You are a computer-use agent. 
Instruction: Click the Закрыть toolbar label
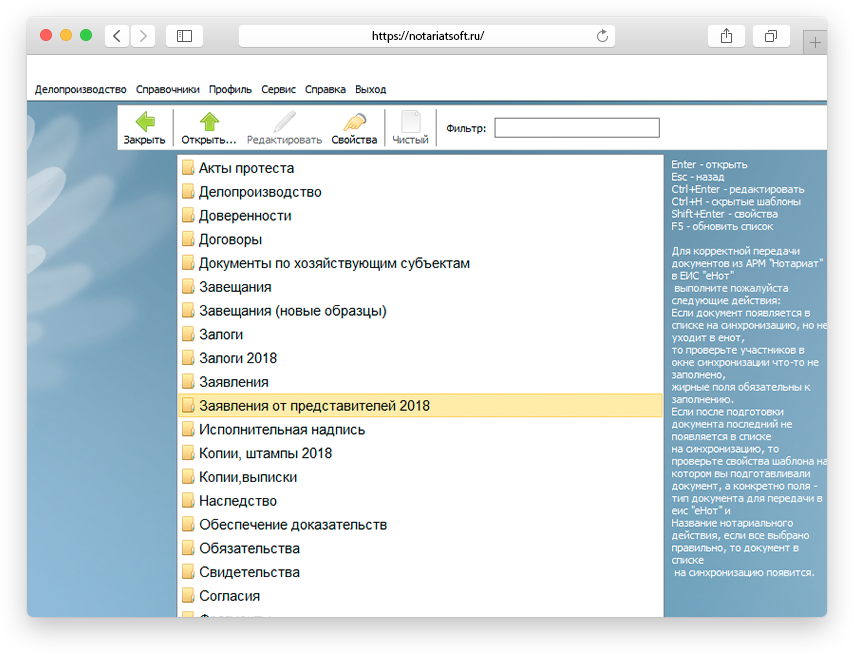click(144, 140)
